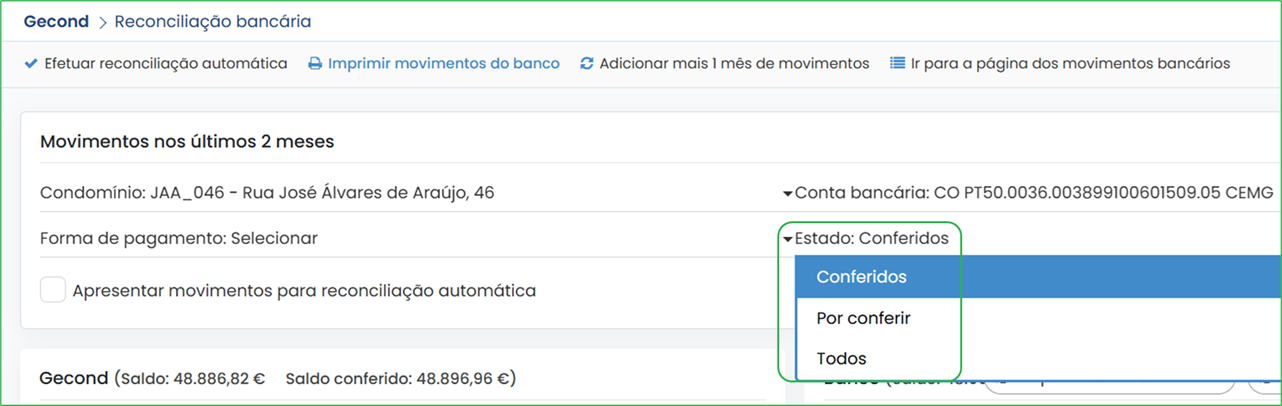Choose 'Por conferir' from the list
1282x406 pixels.
click(x=1039, y=318)
